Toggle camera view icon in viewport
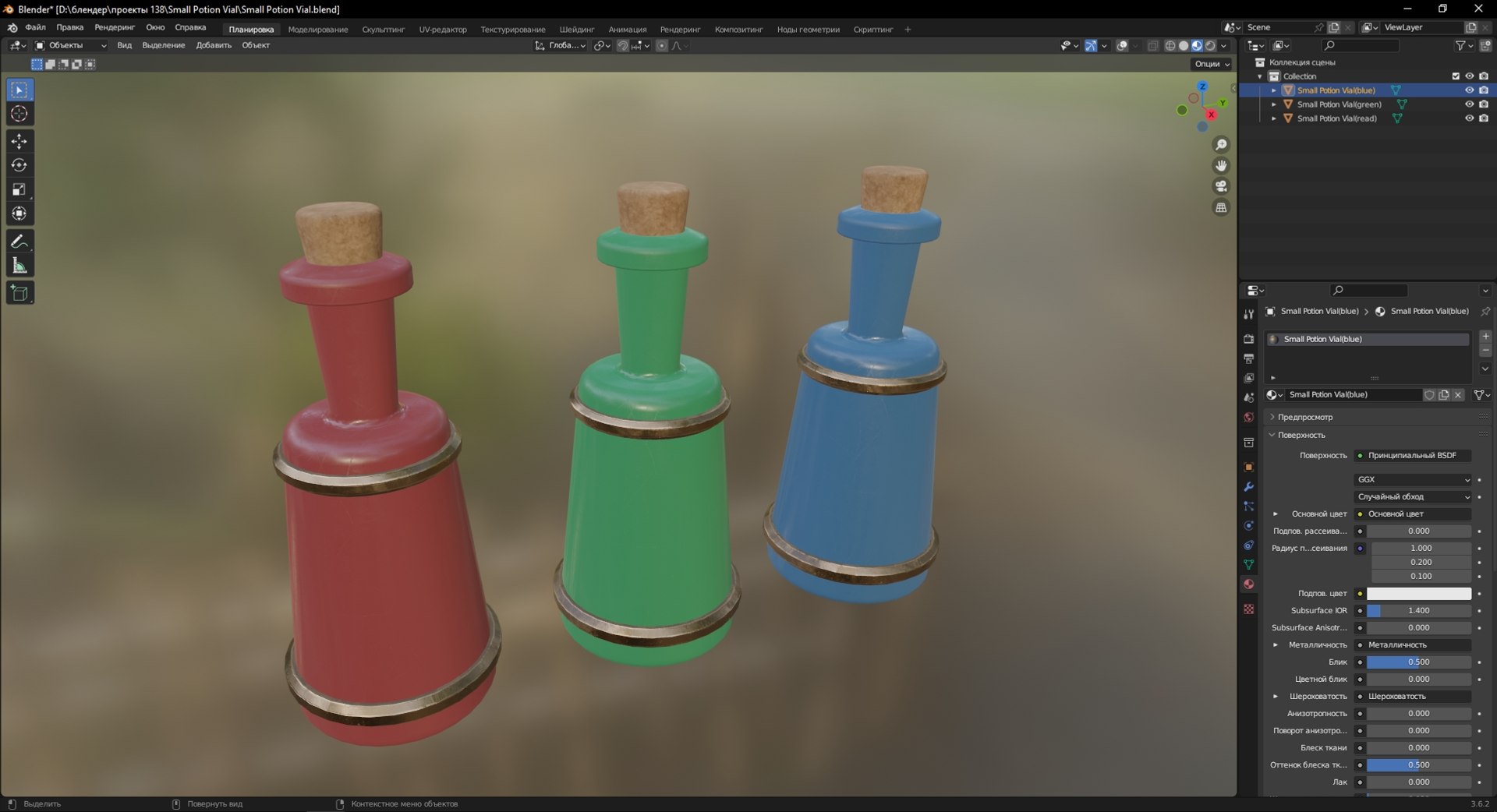 (x=1221, y=186)
